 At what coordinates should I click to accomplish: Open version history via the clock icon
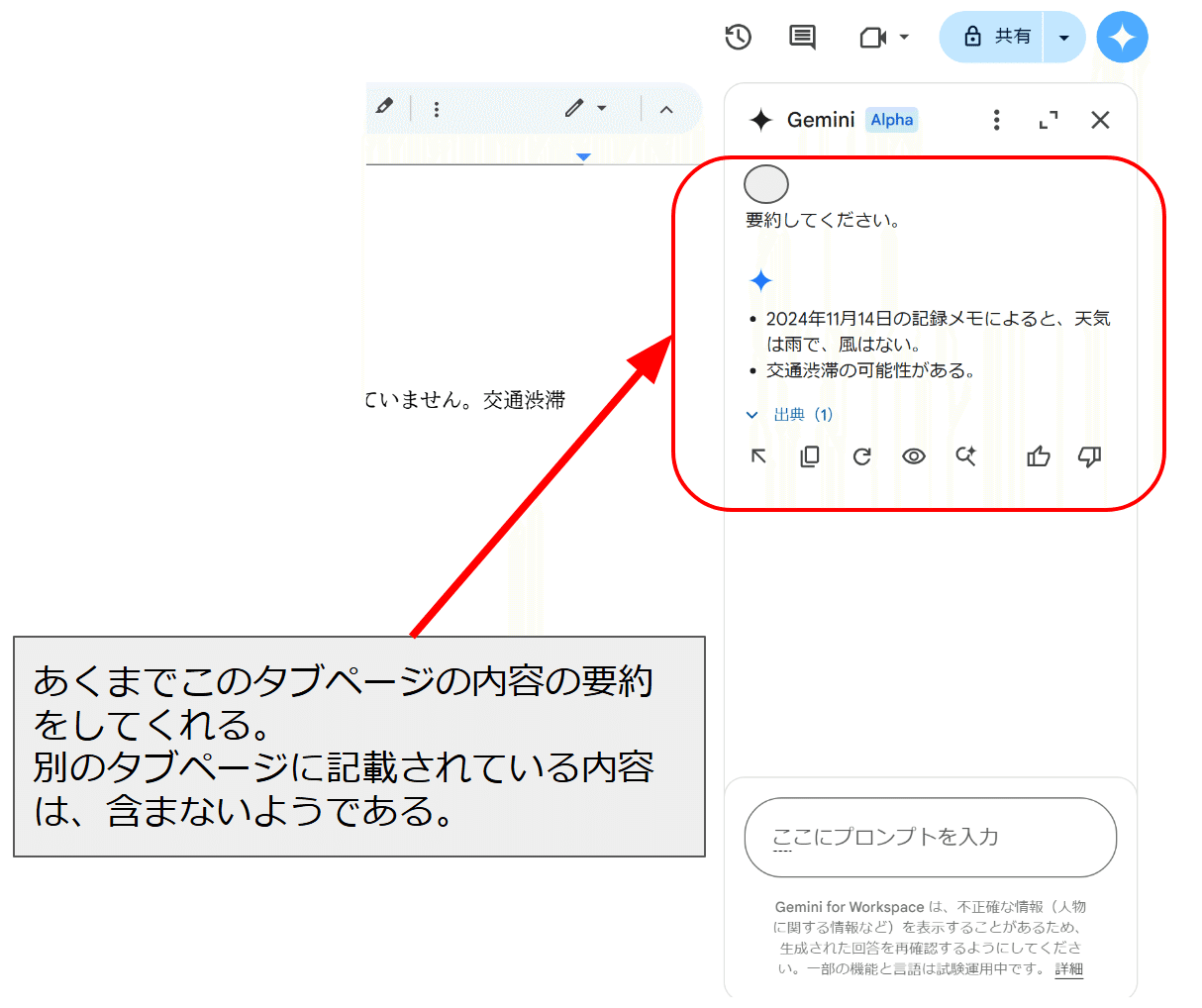737,37
